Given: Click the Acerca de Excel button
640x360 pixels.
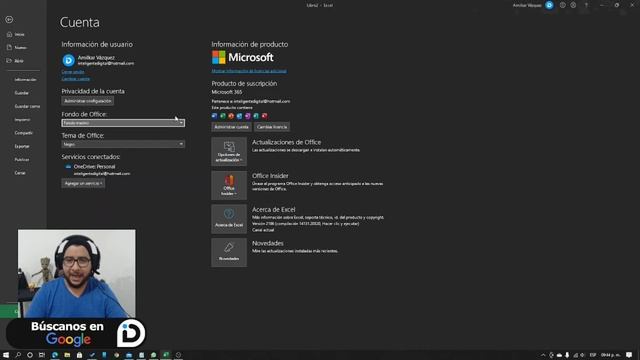Looking at the screenshot, I should click(229, 219).
